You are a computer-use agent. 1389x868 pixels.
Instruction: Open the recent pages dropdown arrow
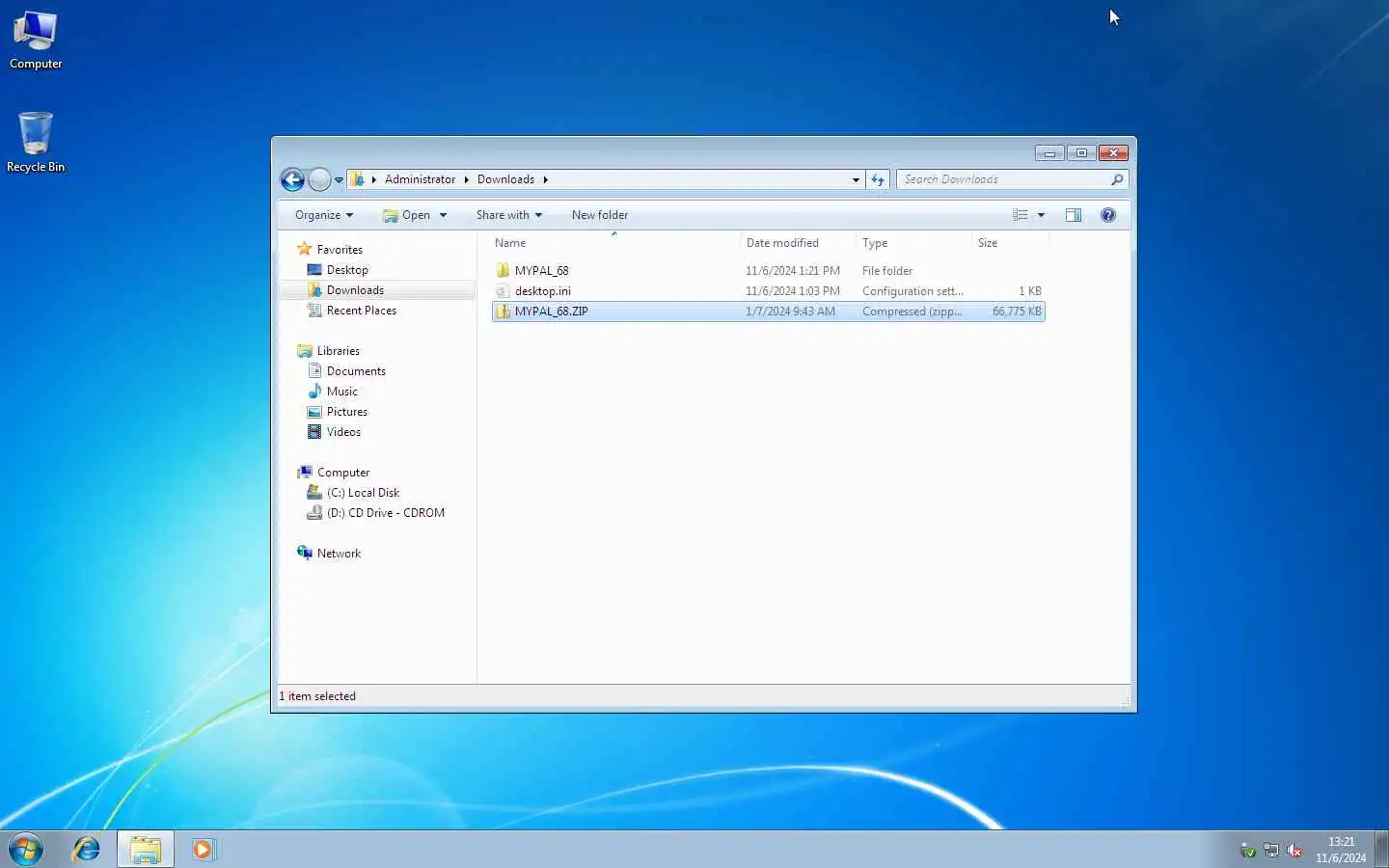point(339,180)
